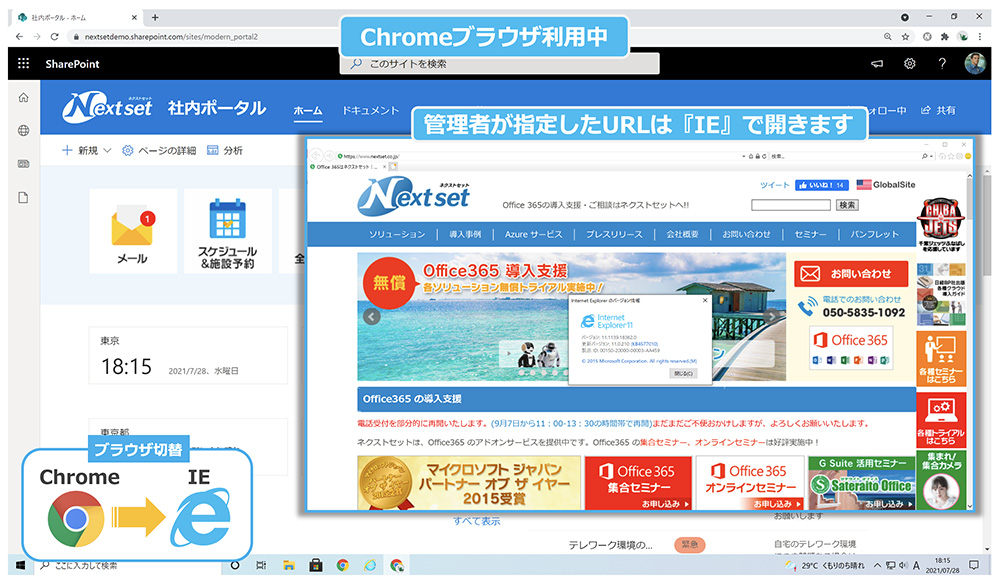Click 閉じる in the IE about dialog
This screenshot has height=576, width=1000.
683,374
